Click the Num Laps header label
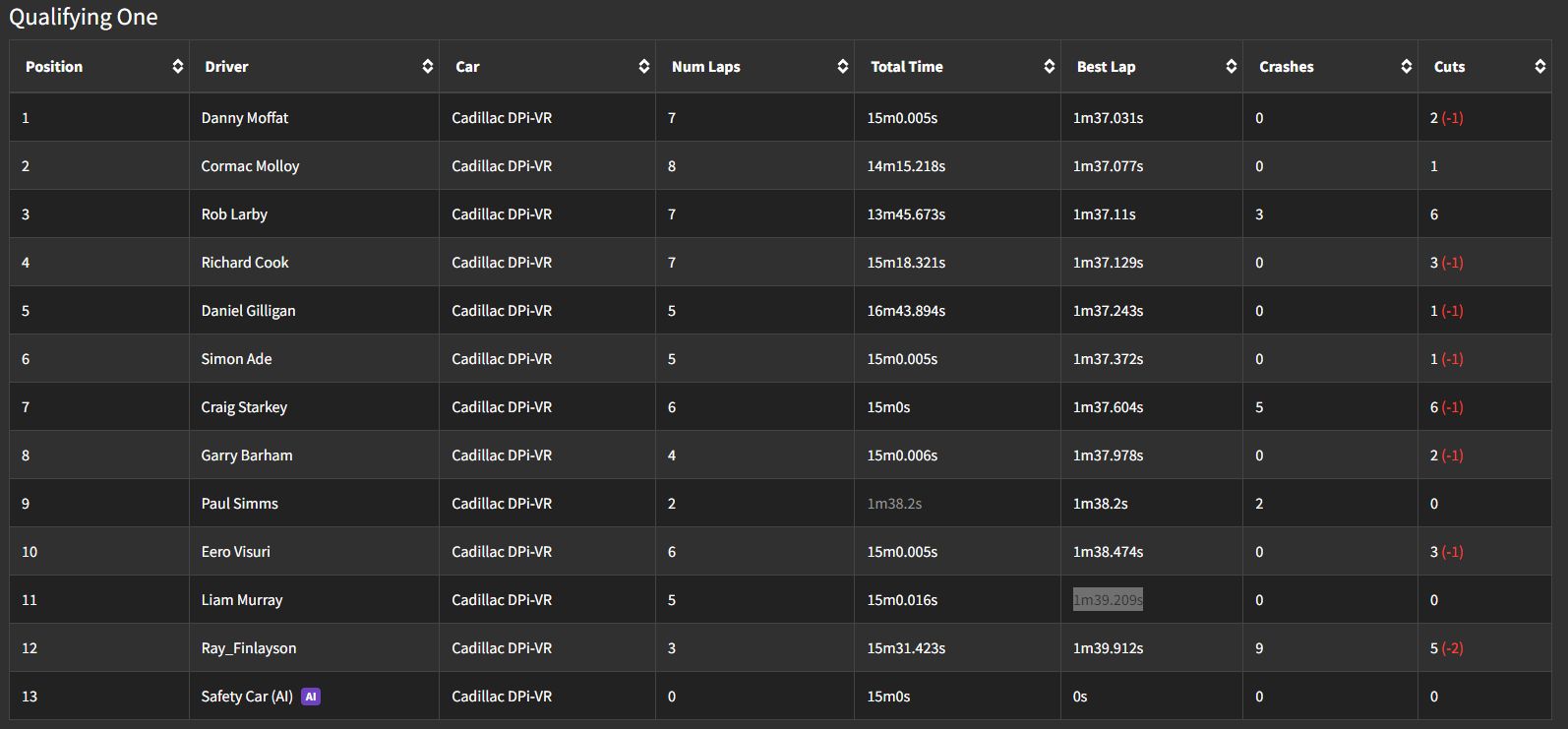 (706, 67)
